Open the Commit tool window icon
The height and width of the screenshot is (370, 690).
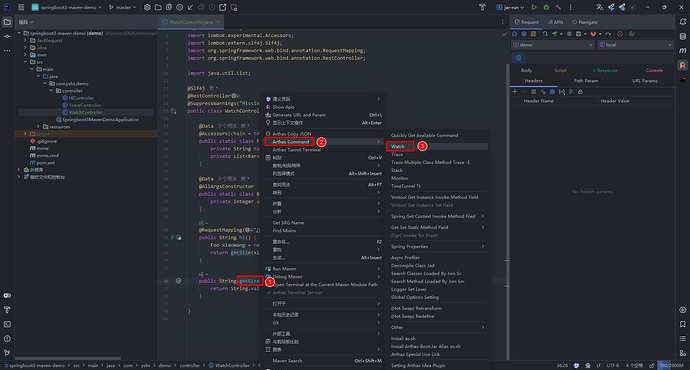pyautogui.click(x=7, y=36)
